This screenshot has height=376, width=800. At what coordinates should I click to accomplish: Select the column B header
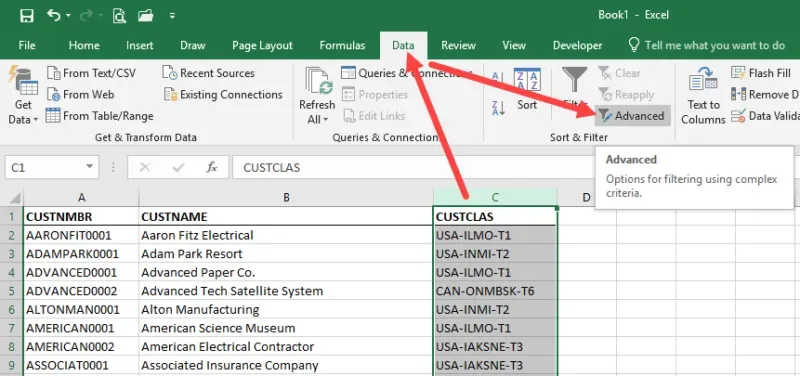pos(286,197)
